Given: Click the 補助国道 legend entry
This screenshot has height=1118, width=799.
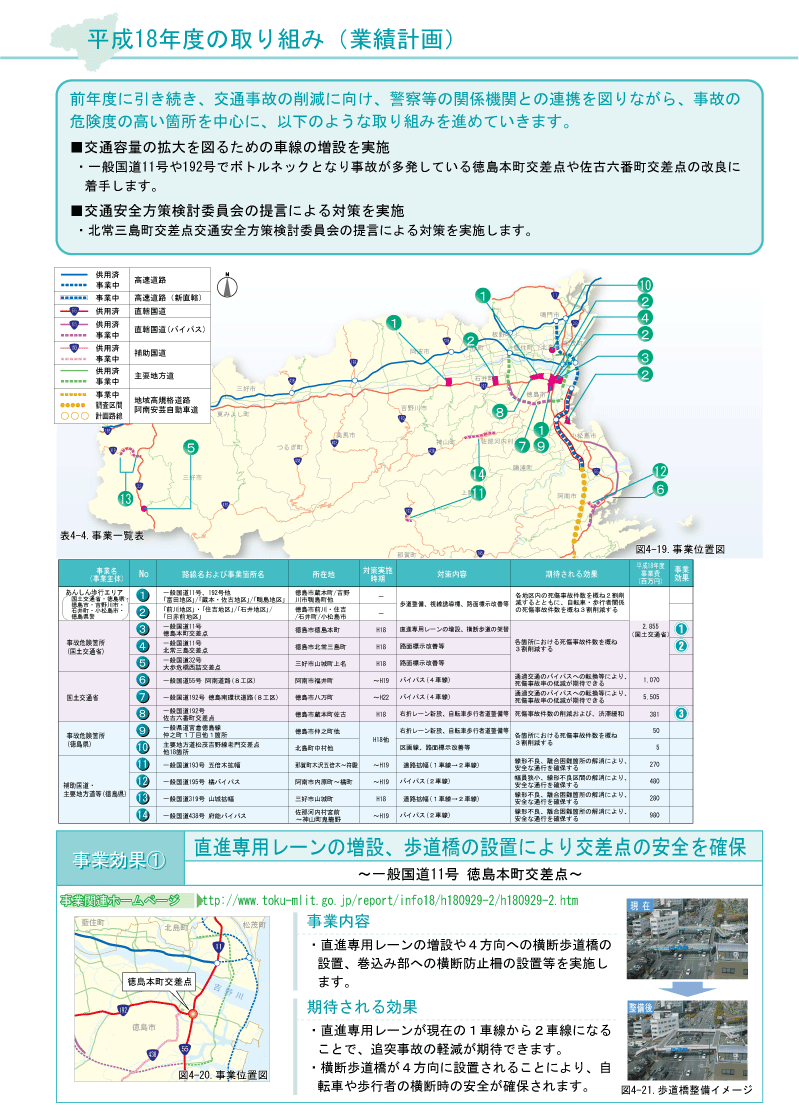Looking at the screenshot, I should (x=150, y=353).
